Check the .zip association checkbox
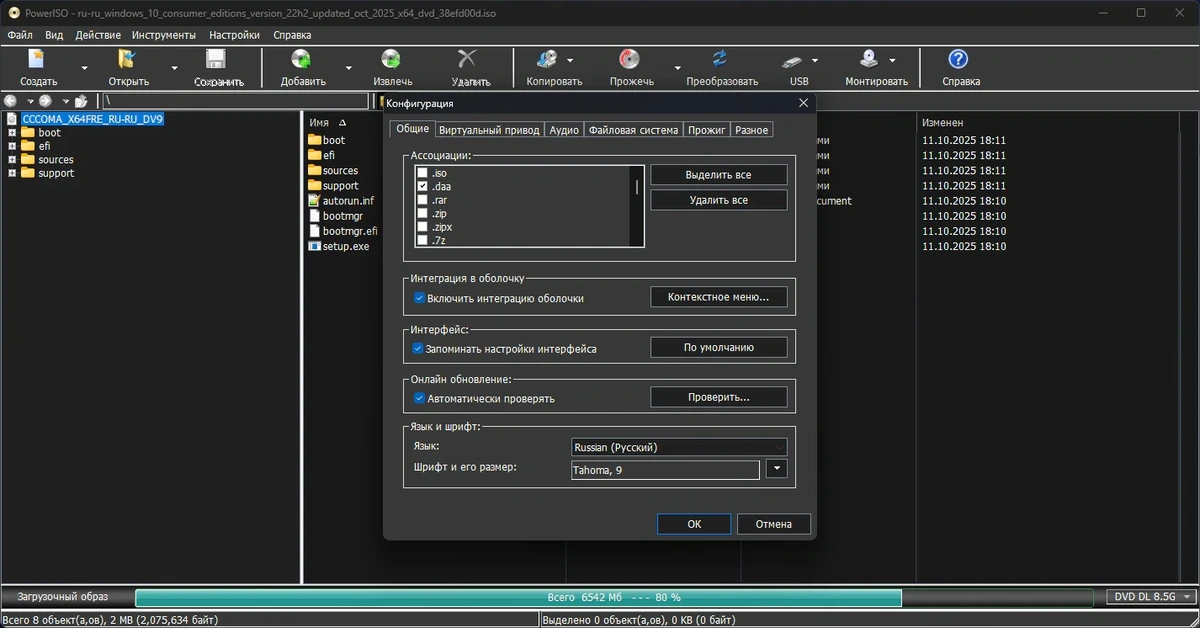The image size is (1200, 628). point(422,213)
